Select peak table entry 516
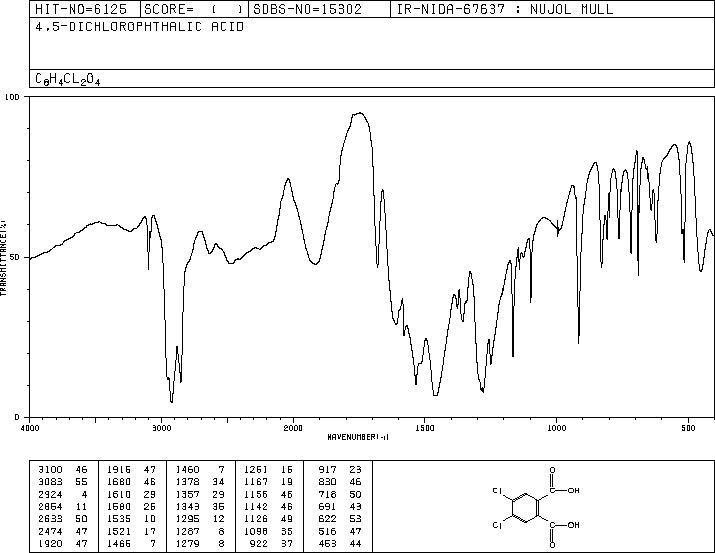The width and height of the screenshot is (715, 553). click(340, 532)
